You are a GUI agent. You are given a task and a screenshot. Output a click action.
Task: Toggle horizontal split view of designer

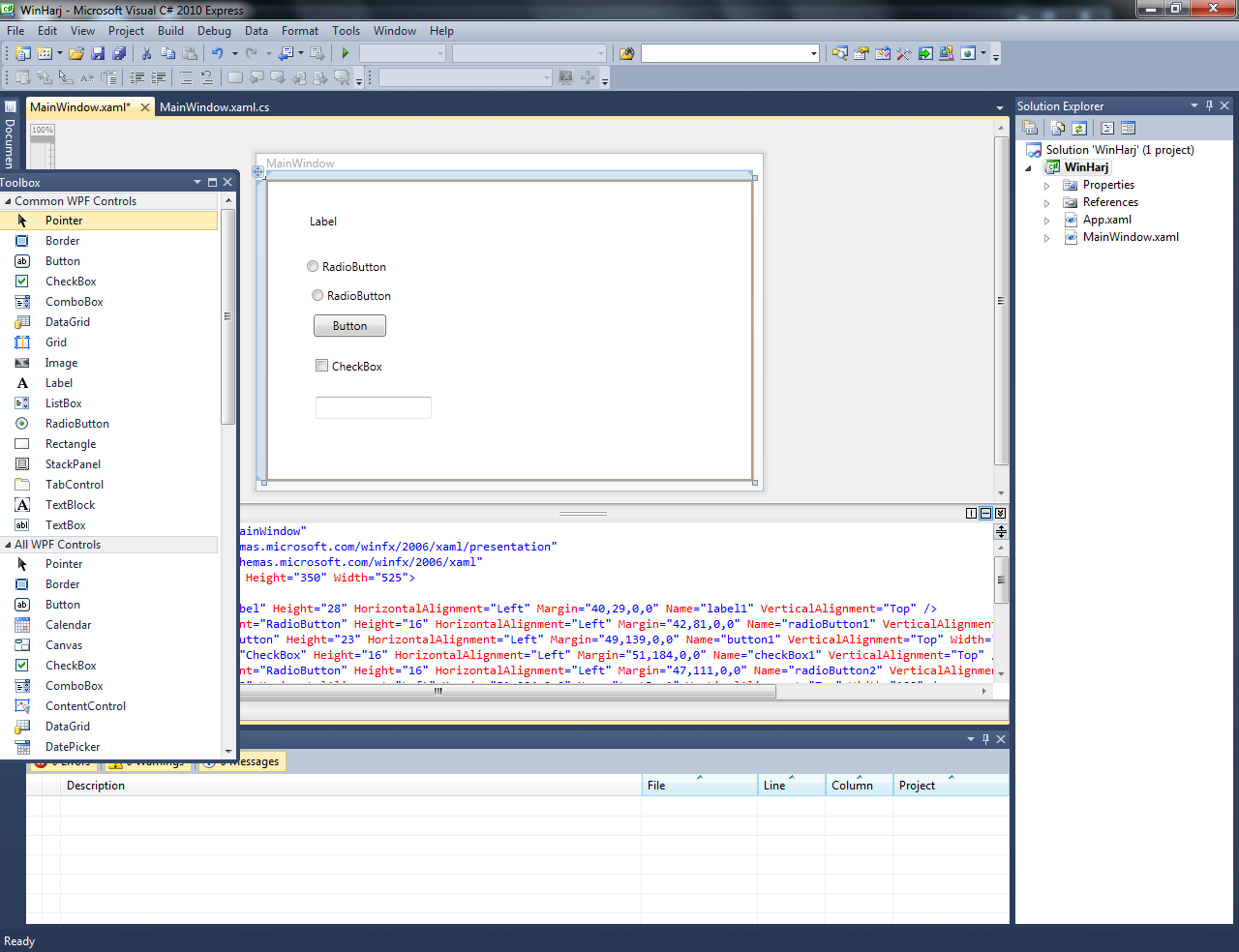(985, 514)
